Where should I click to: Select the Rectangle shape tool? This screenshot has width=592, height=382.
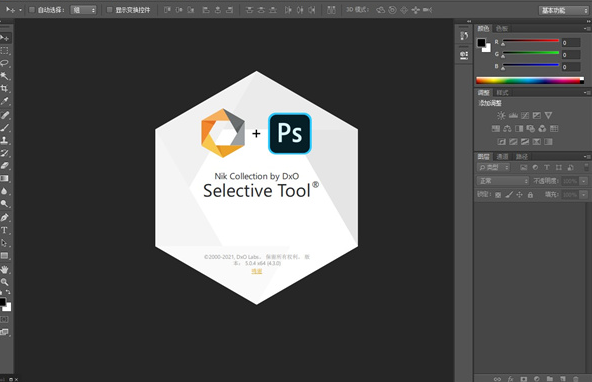5,256
